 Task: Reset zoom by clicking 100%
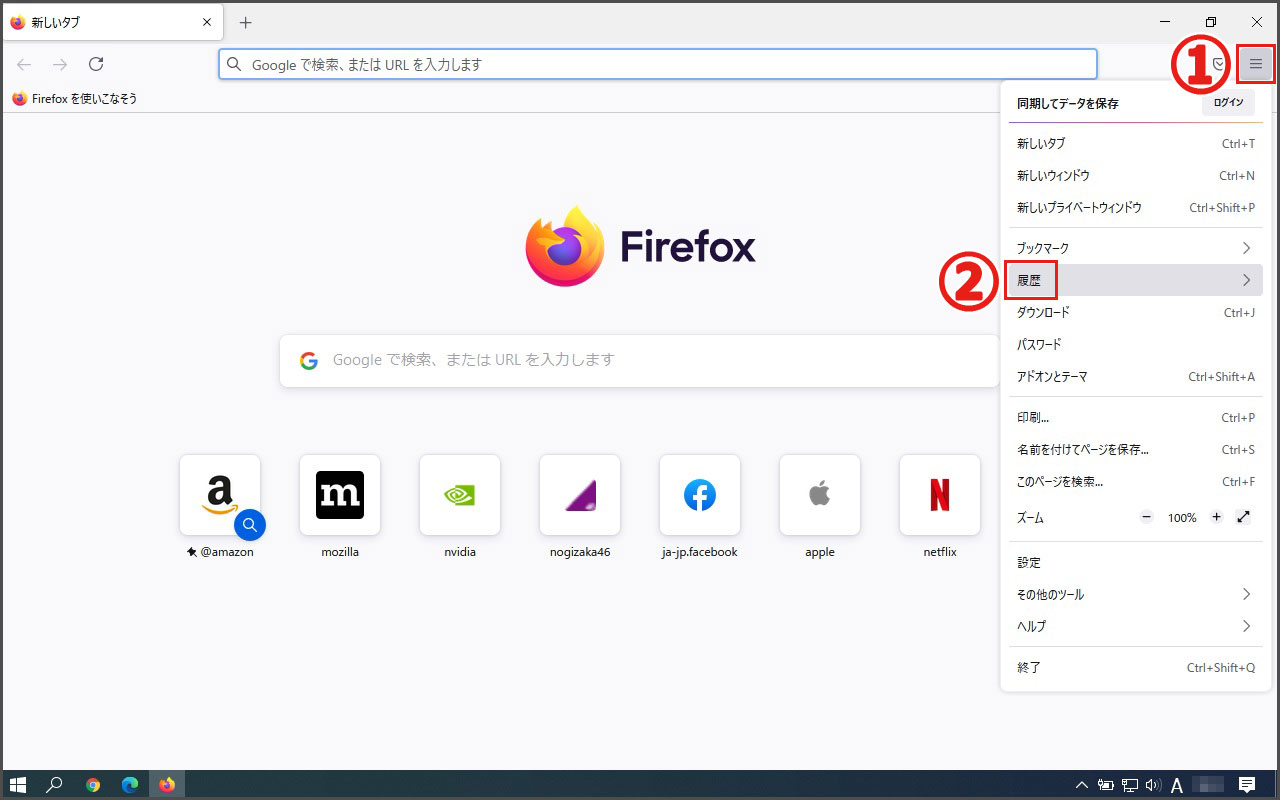[x=1182, y=518]
